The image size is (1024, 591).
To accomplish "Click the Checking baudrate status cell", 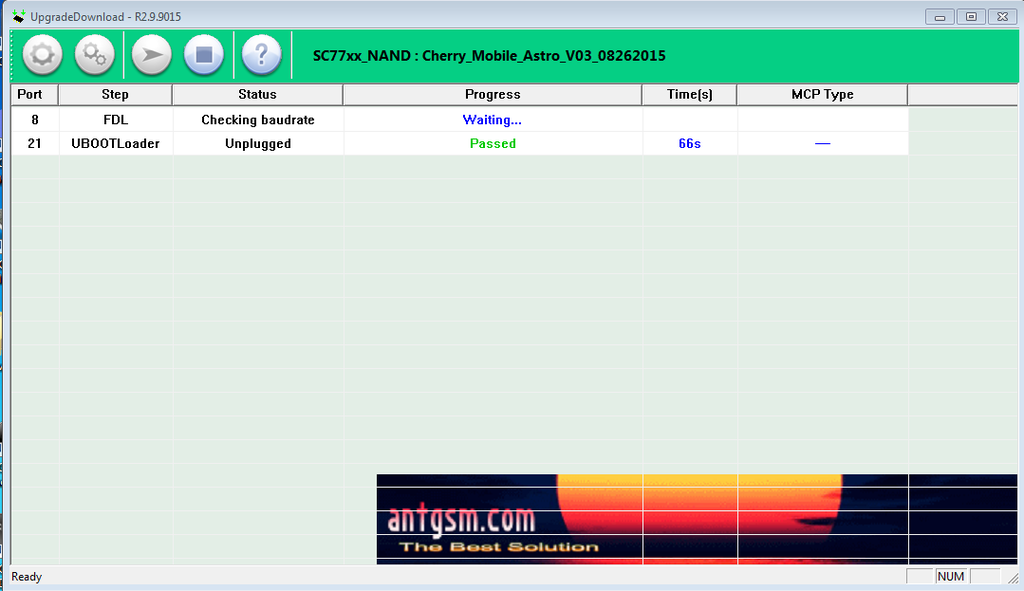I will tap(257, 120).
